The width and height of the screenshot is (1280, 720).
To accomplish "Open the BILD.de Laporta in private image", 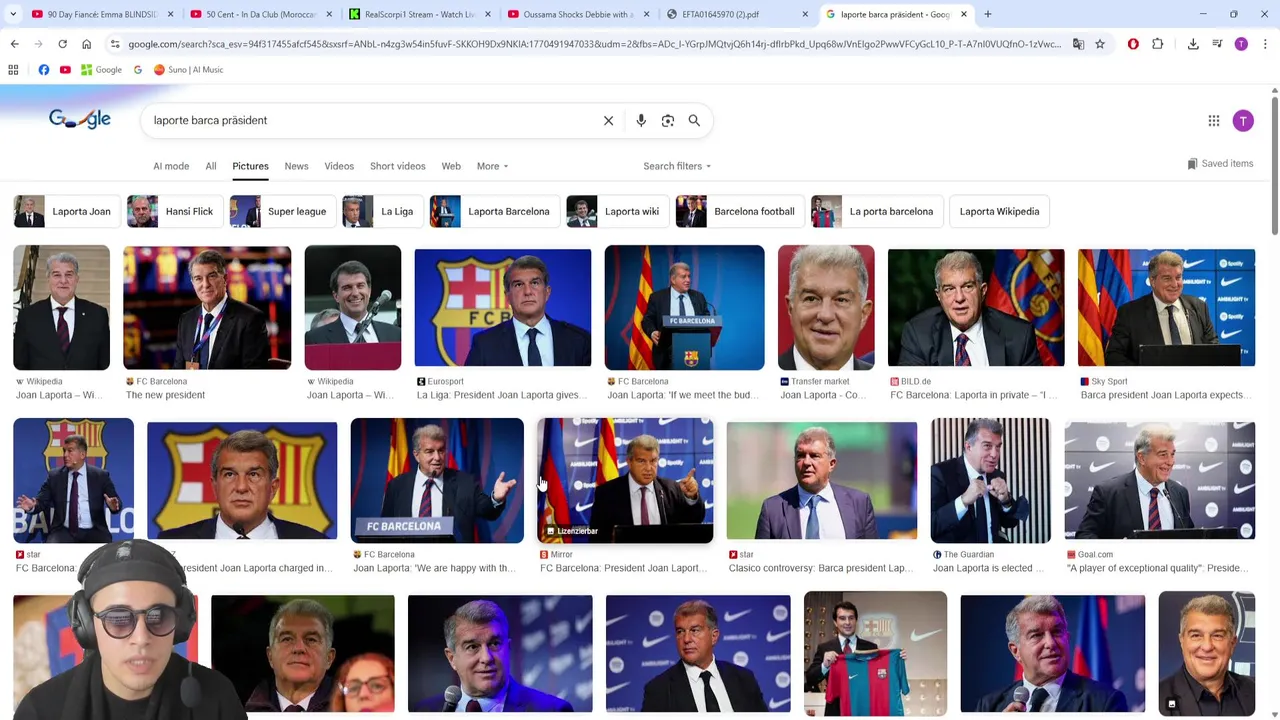I will [x=976, y=308].
